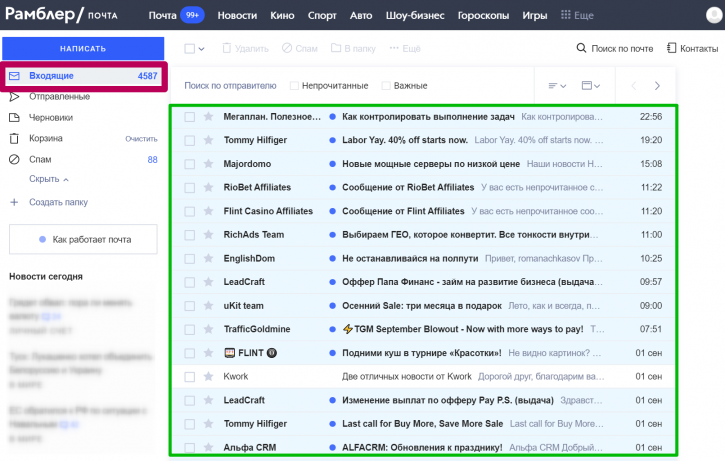Star the Мегаплан email
This screenshot has width=725, height=461.
tap(209, 117)
